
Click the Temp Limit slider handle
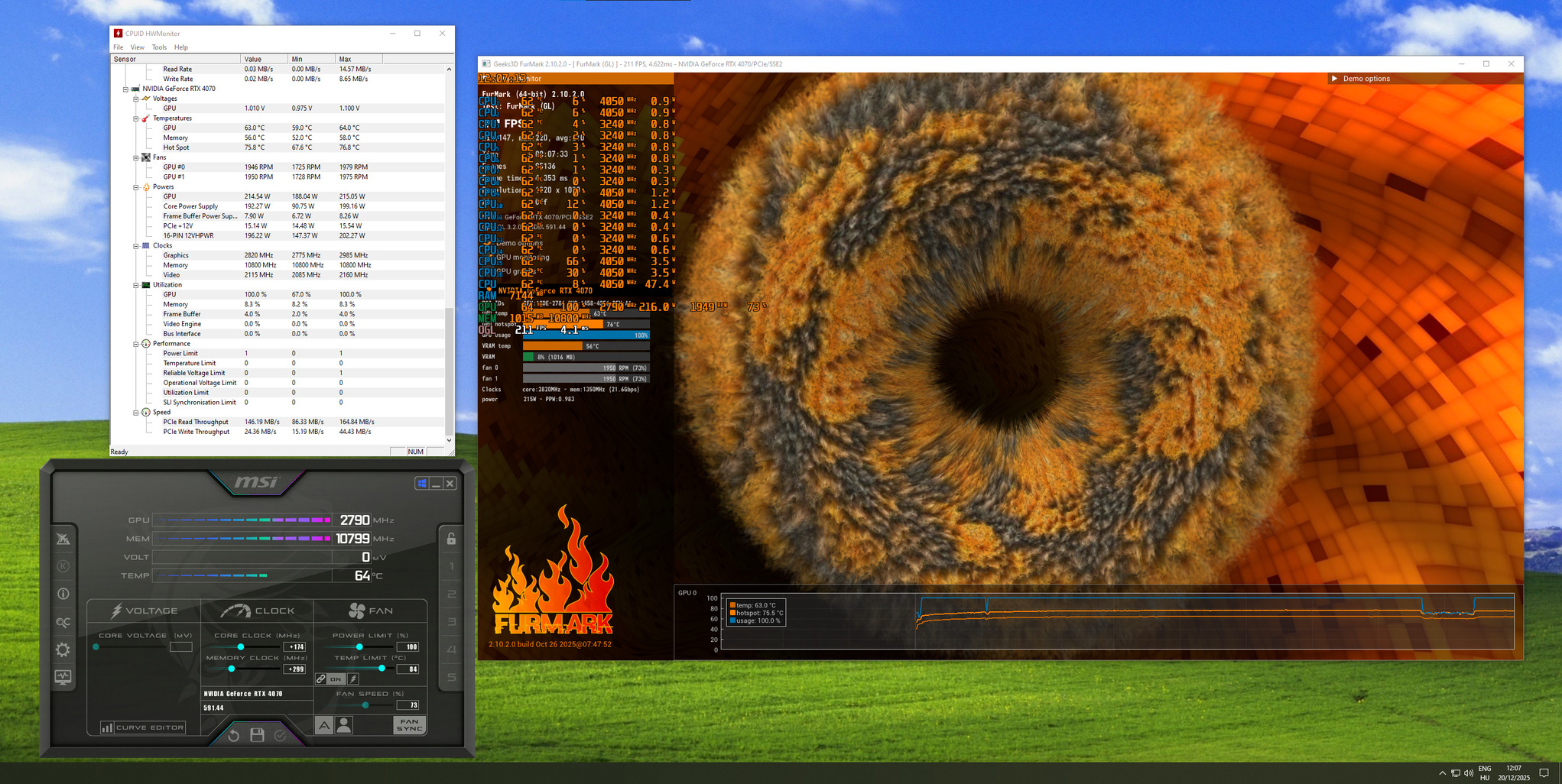(x=382, y=669)
